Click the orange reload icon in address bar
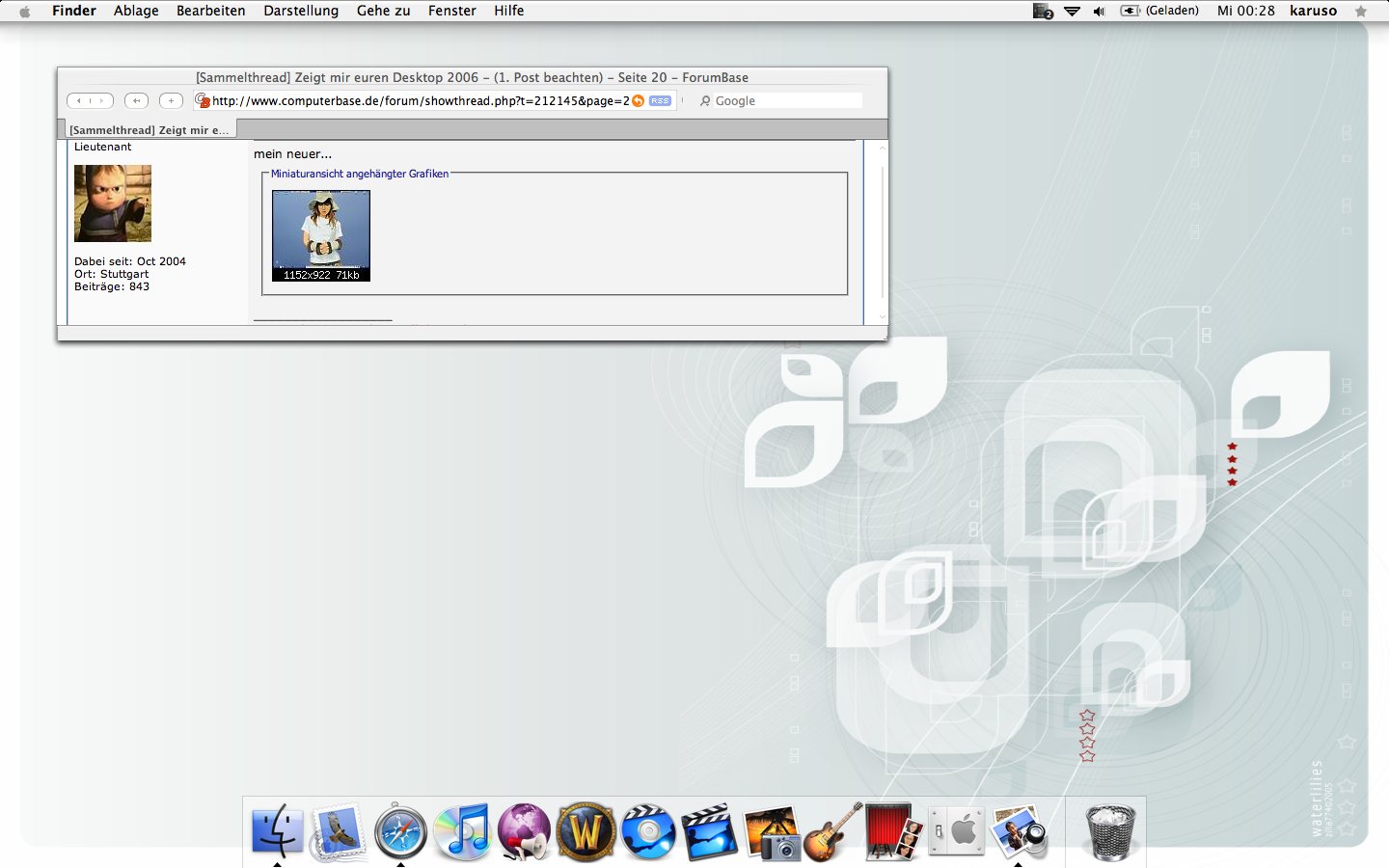This screenshot has height=868, width=1389. pos(639,100)
